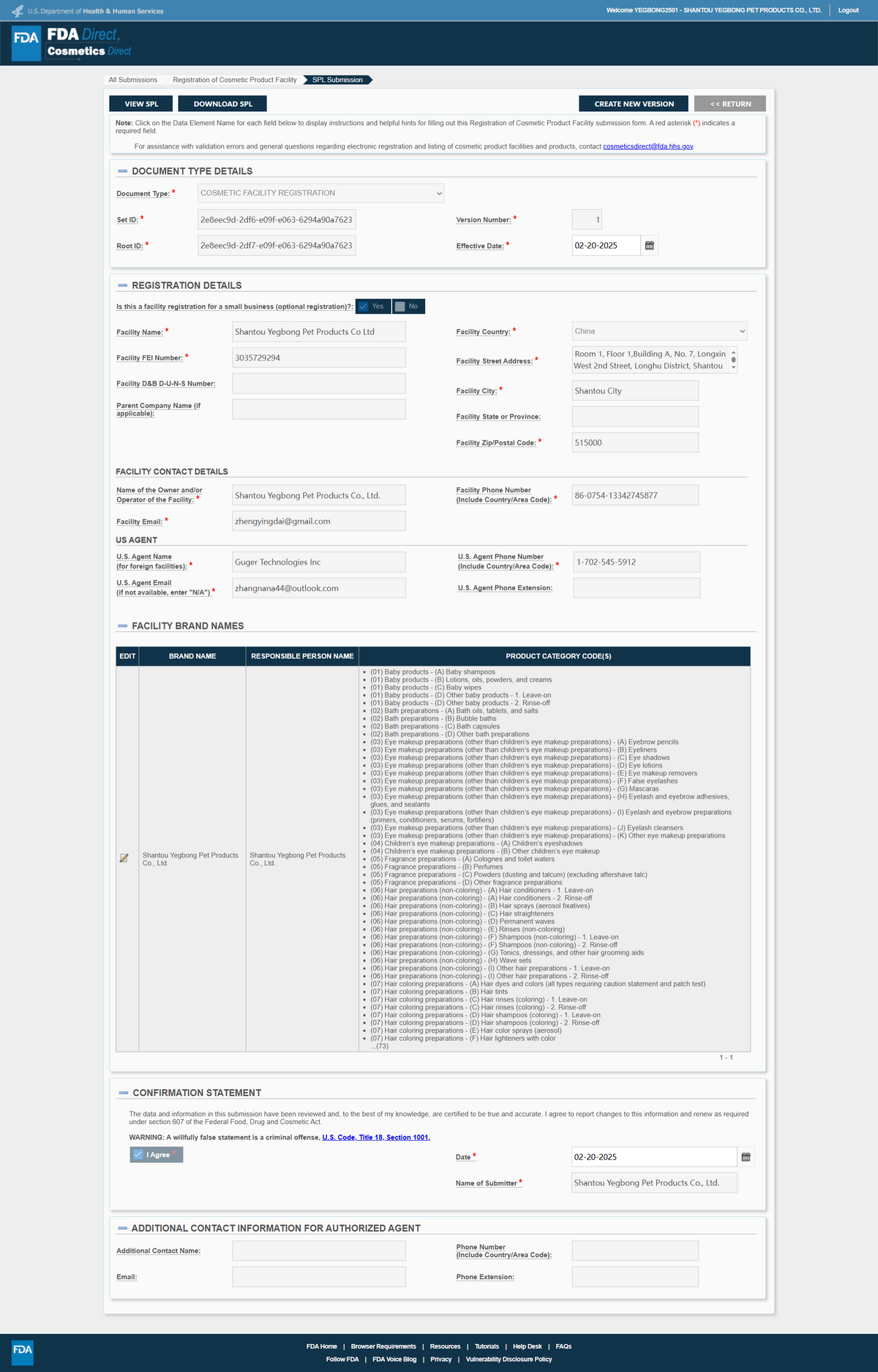Open Privacy footer link

click(x=441, y=1360)
